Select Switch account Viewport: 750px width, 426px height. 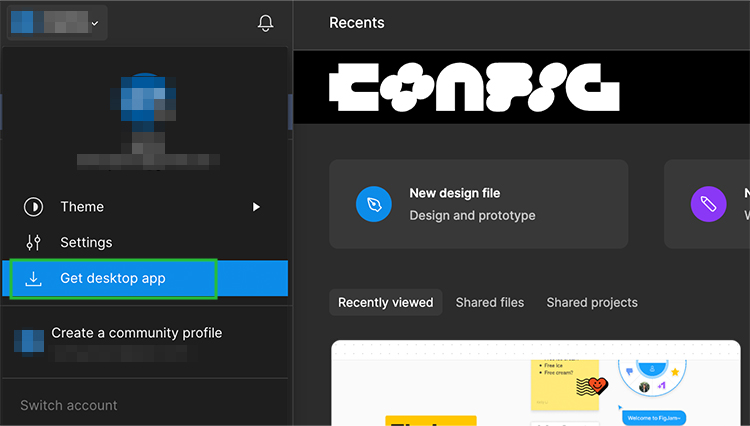68,405
